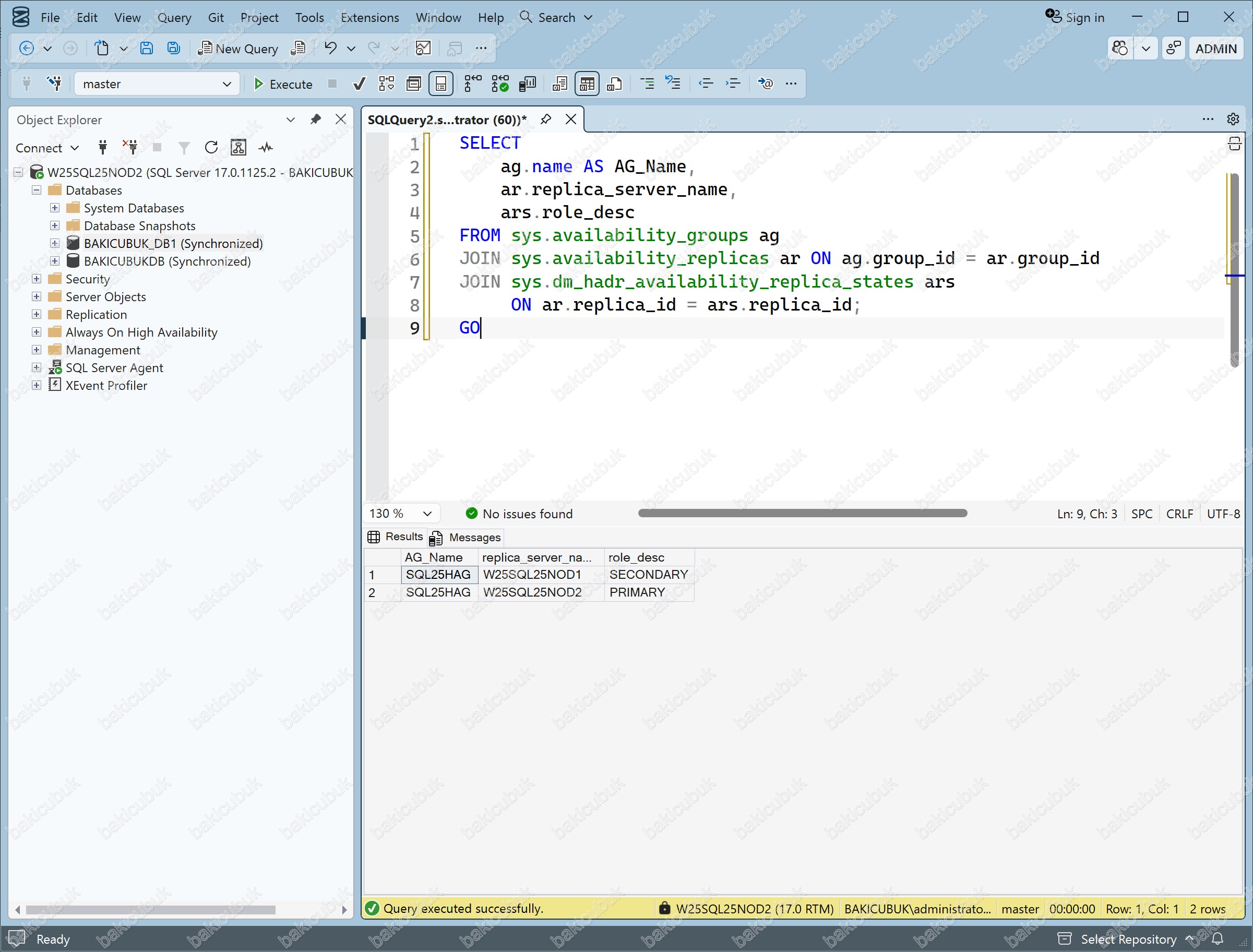The image size is (1253, 952).
Task: Click the Navigate Backward icon
Action: coord(27,49)
